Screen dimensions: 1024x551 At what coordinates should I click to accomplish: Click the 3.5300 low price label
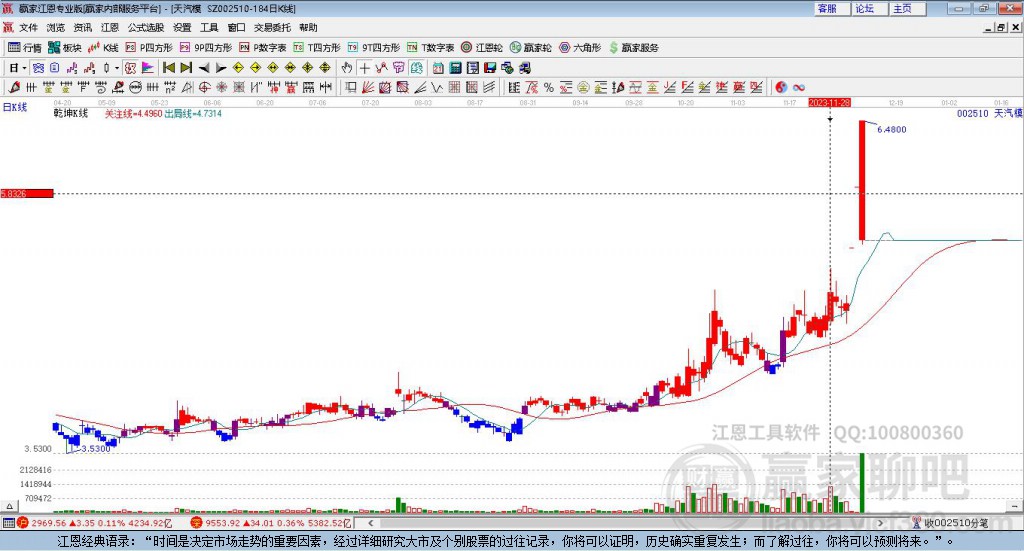pyautogui.click(x=95, y=449)
